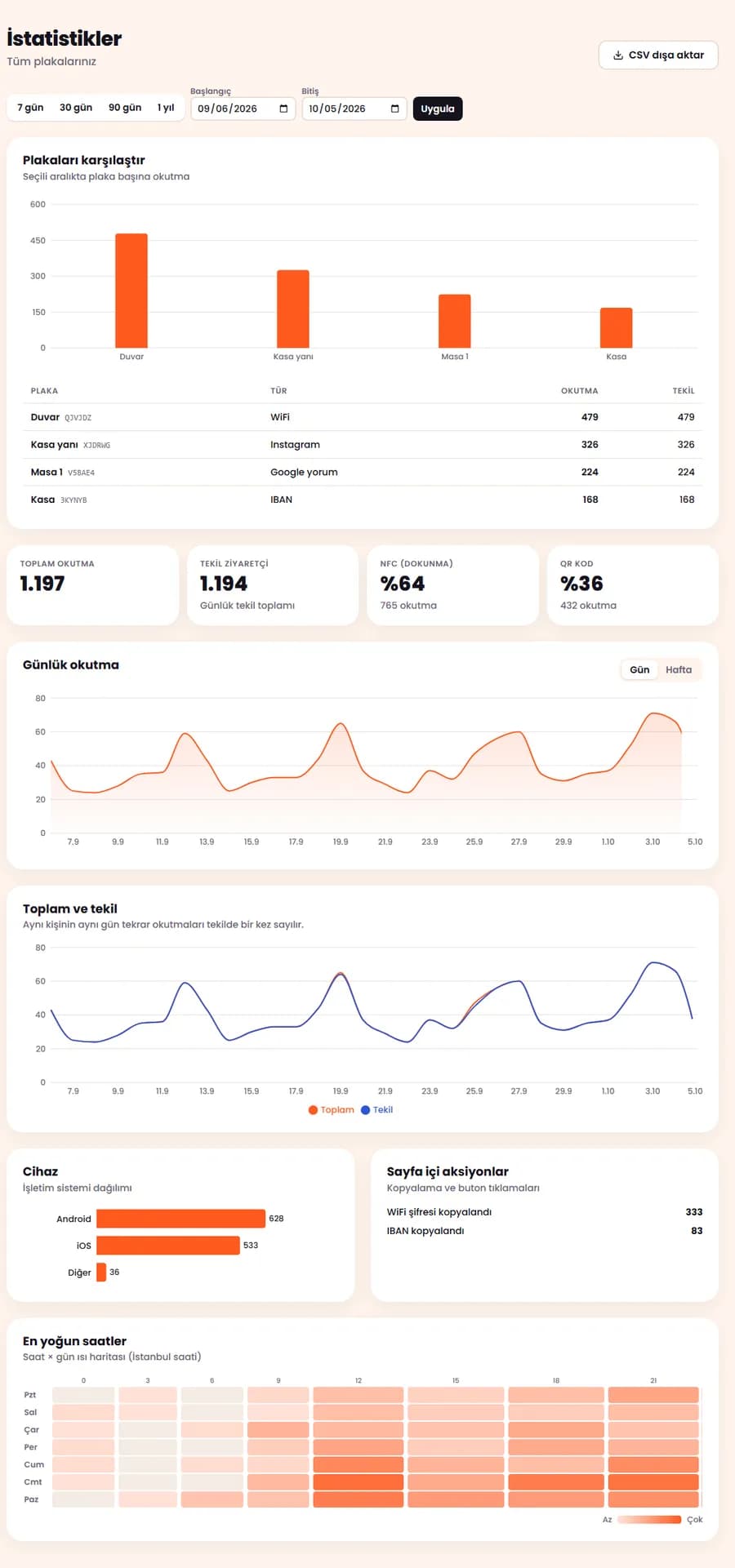The image size is (735, 1568).
Task: Click the IBAN type cell
Action: click(281, 500)
